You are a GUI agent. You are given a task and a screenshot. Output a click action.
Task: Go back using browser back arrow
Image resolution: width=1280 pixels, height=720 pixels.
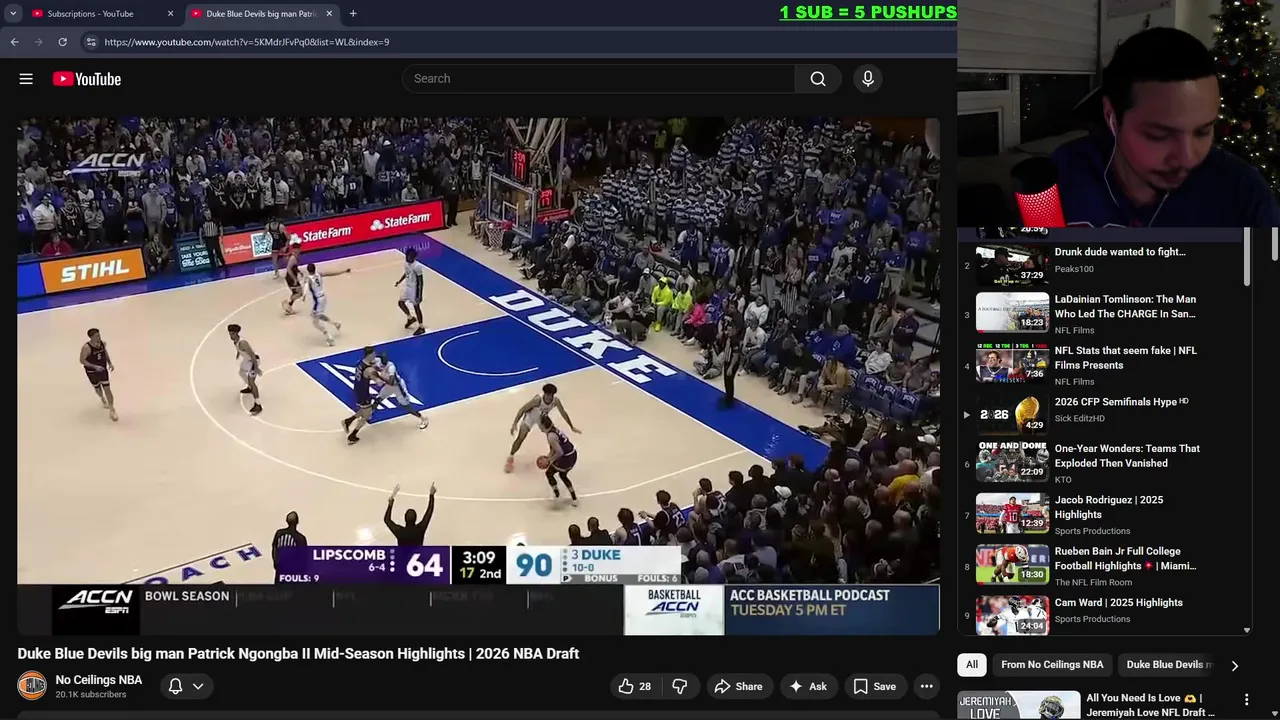(15, 42)
